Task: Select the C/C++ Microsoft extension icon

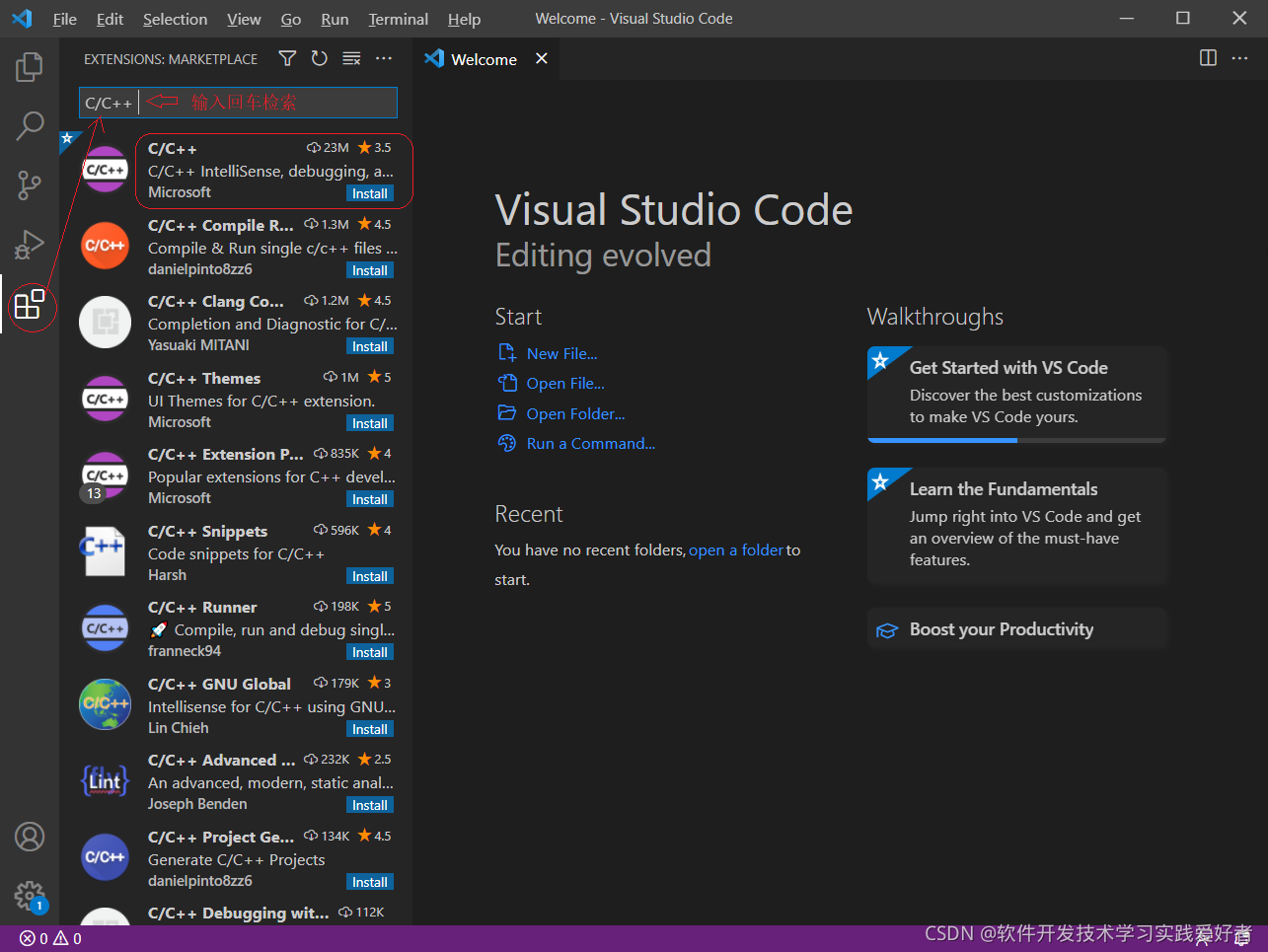Action: (x=105, y=170)
